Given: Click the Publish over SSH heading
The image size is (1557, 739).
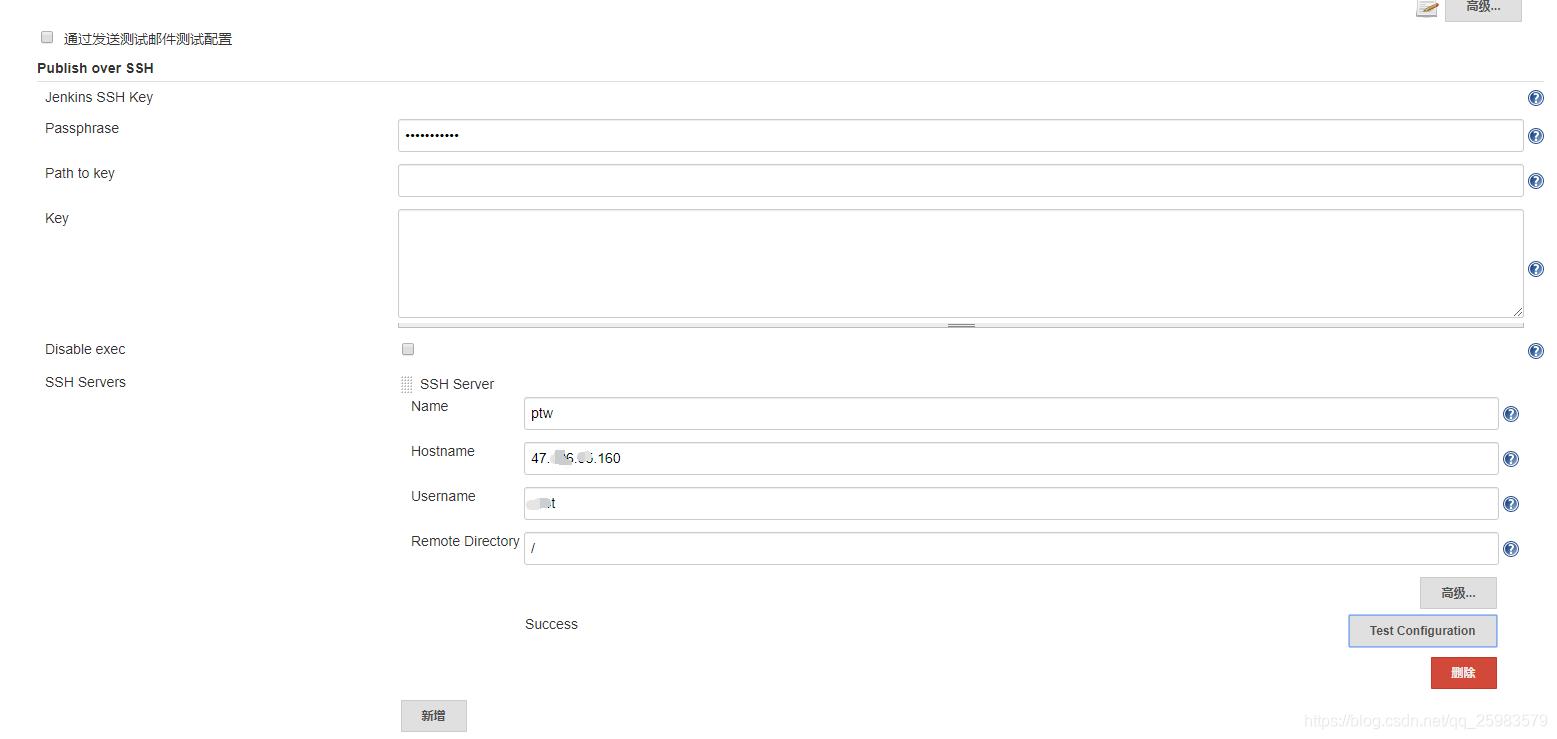Looking at the screenshot, I should click(x=95, y=68).
